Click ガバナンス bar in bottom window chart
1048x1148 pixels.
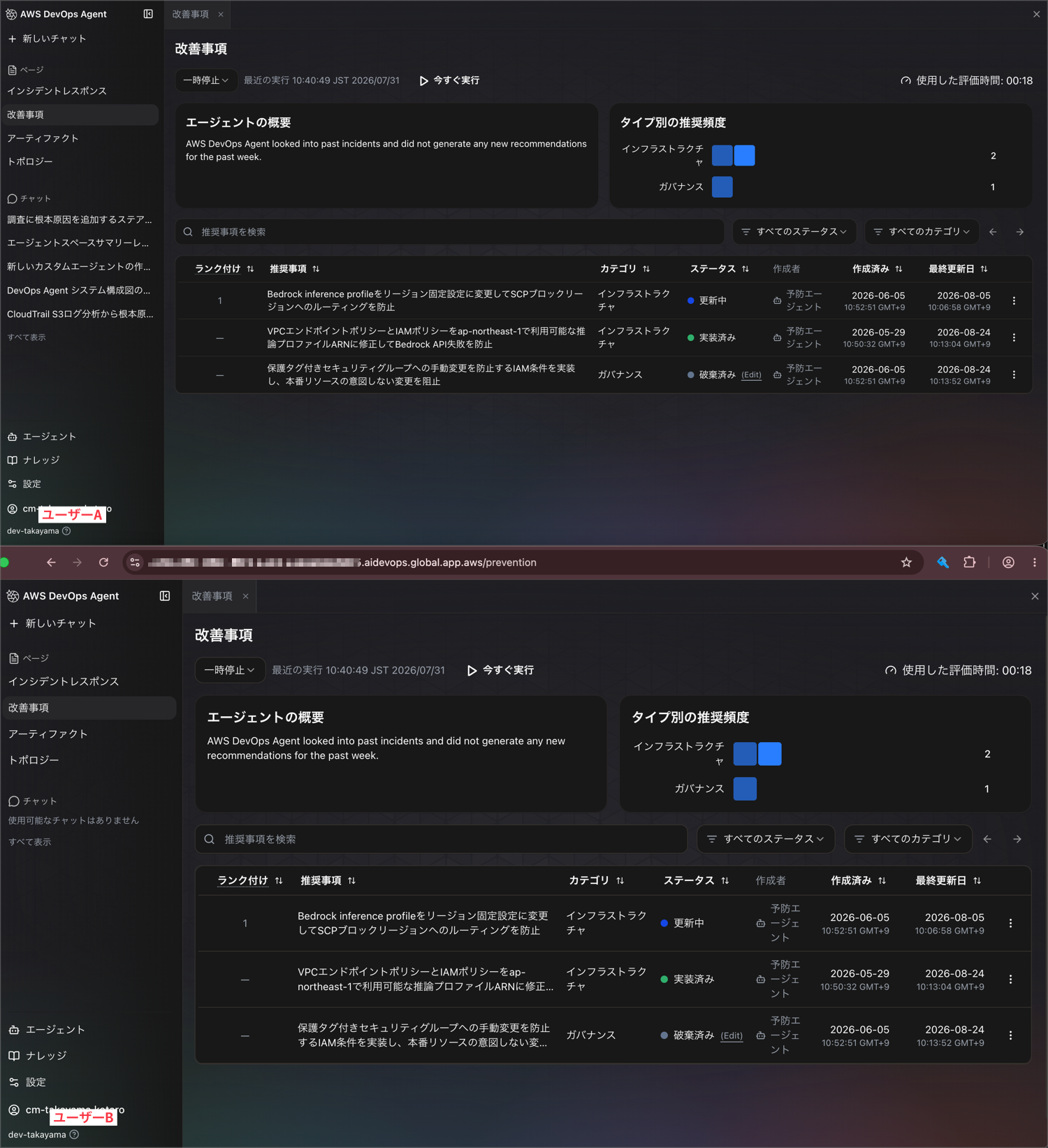[x=745, y=788]
